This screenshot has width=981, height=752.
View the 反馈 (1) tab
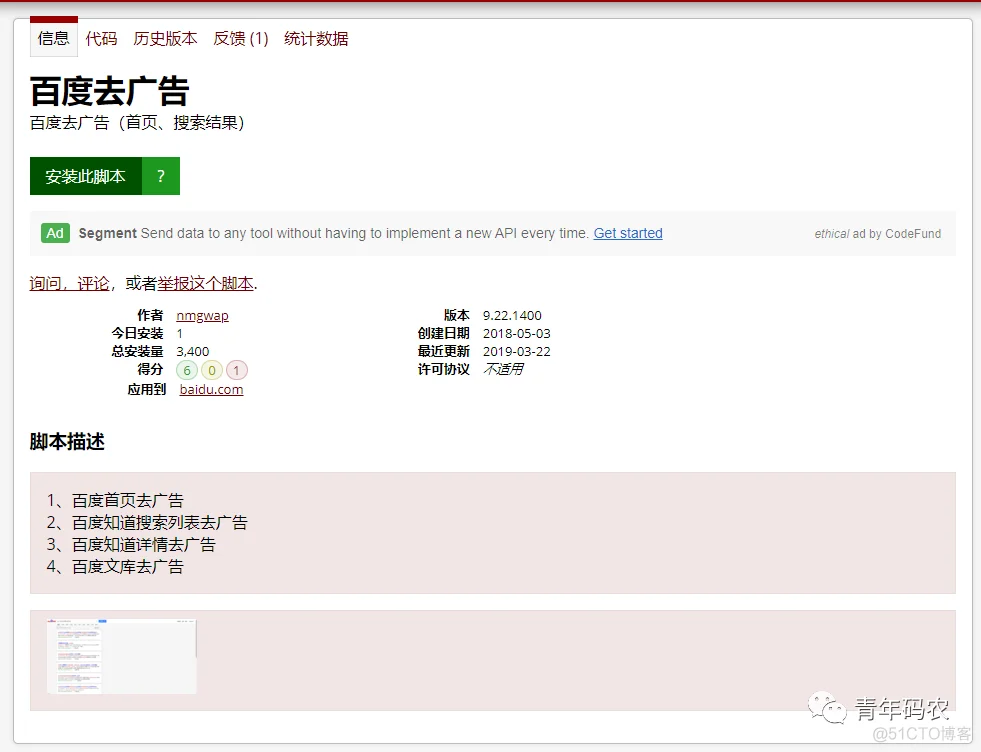click(241, 39)
